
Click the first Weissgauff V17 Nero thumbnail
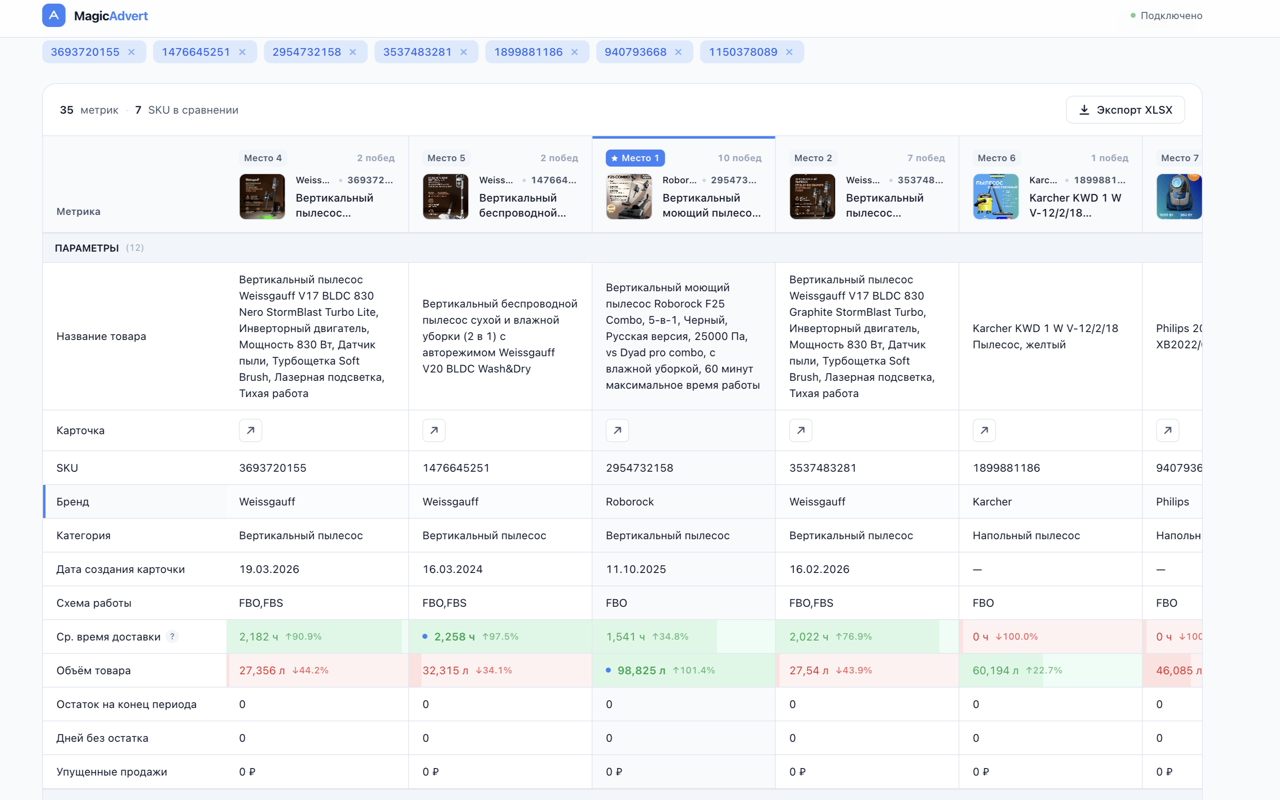click(x=262, y=197)
